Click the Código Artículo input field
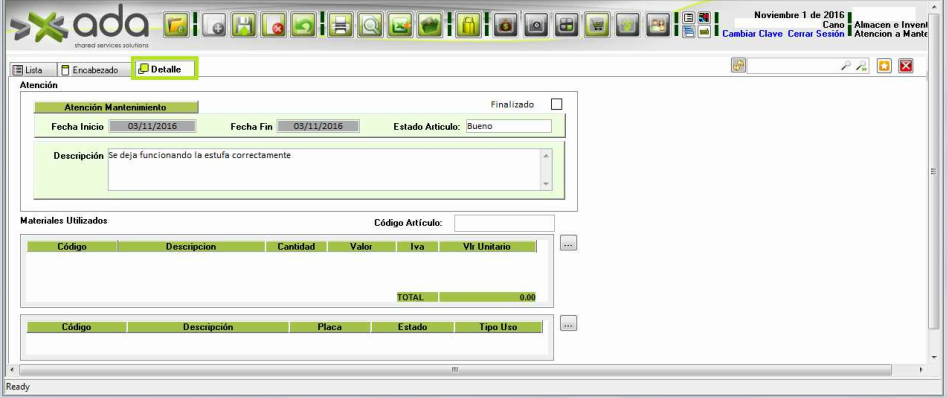Image resolution: width=947 pixels, height=398 pixels. coord(504,223)
